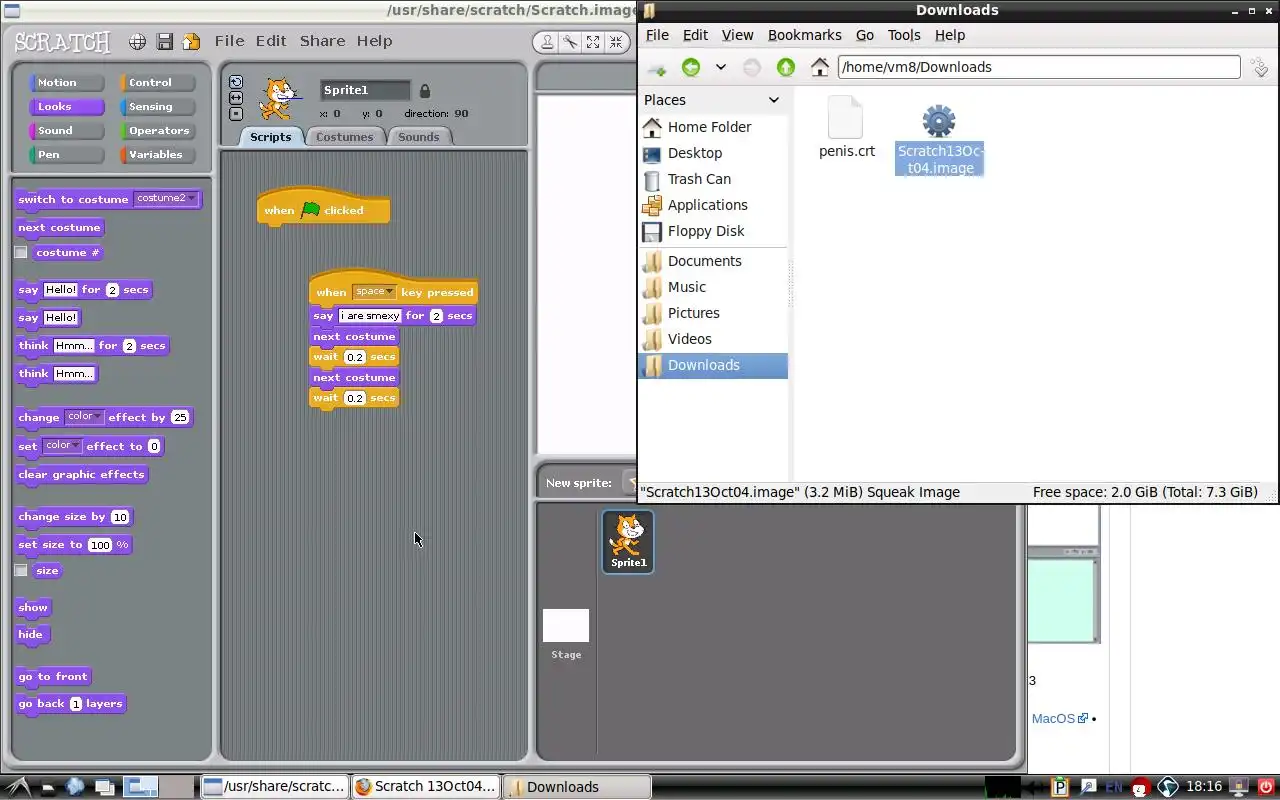Select the Pen block category

[67, 155]
